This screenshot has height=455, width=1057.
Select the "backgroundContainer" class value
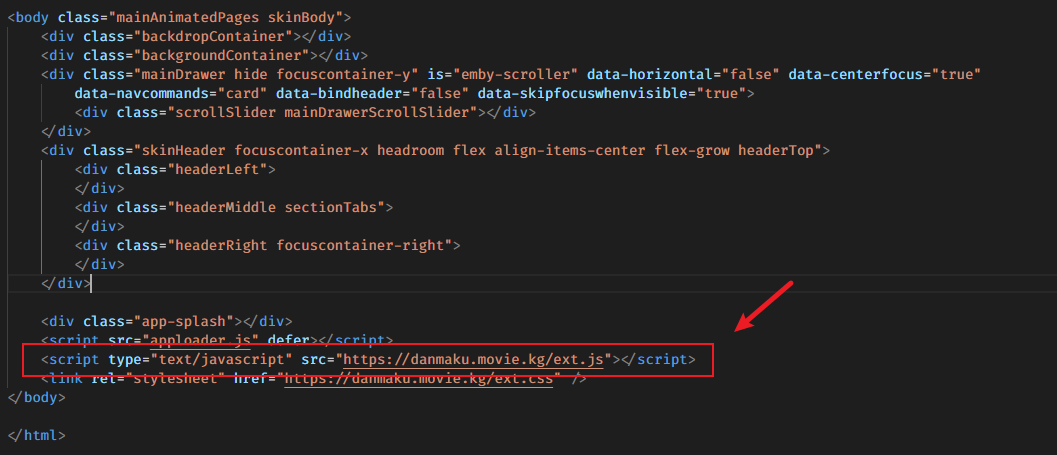(x=221, y=55)
